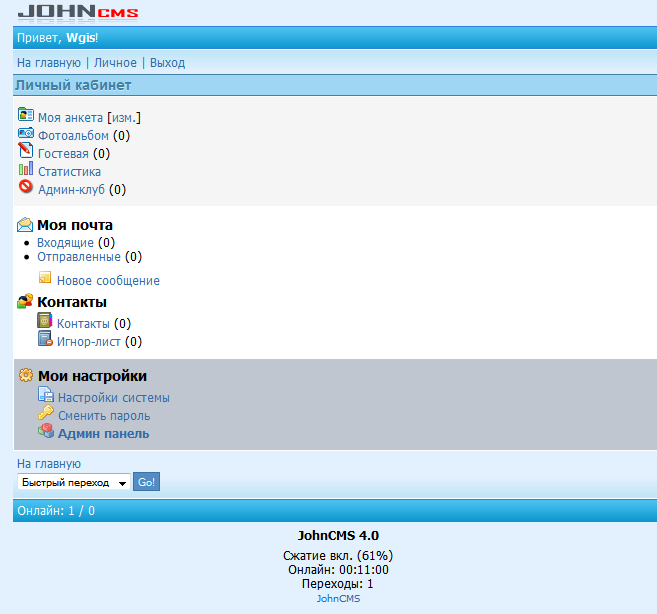
Task: Click the envelope icon beside Моя почта
Action: 25,225
